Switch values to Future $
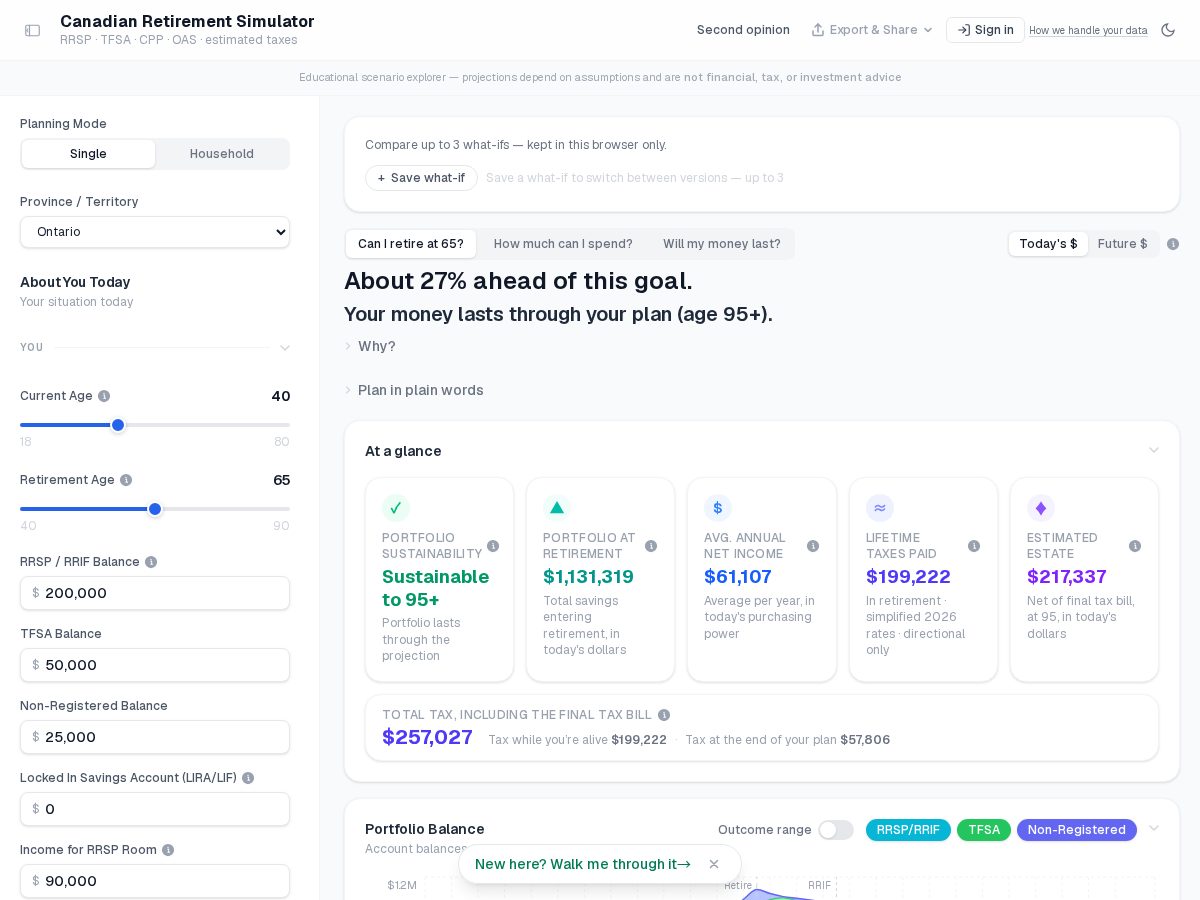 [1123, 244]
